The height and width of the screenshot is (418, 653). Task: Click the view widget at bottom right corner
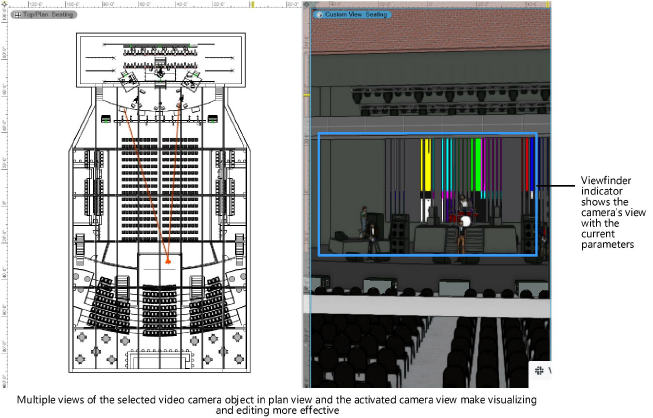click(x=538, y=370)
